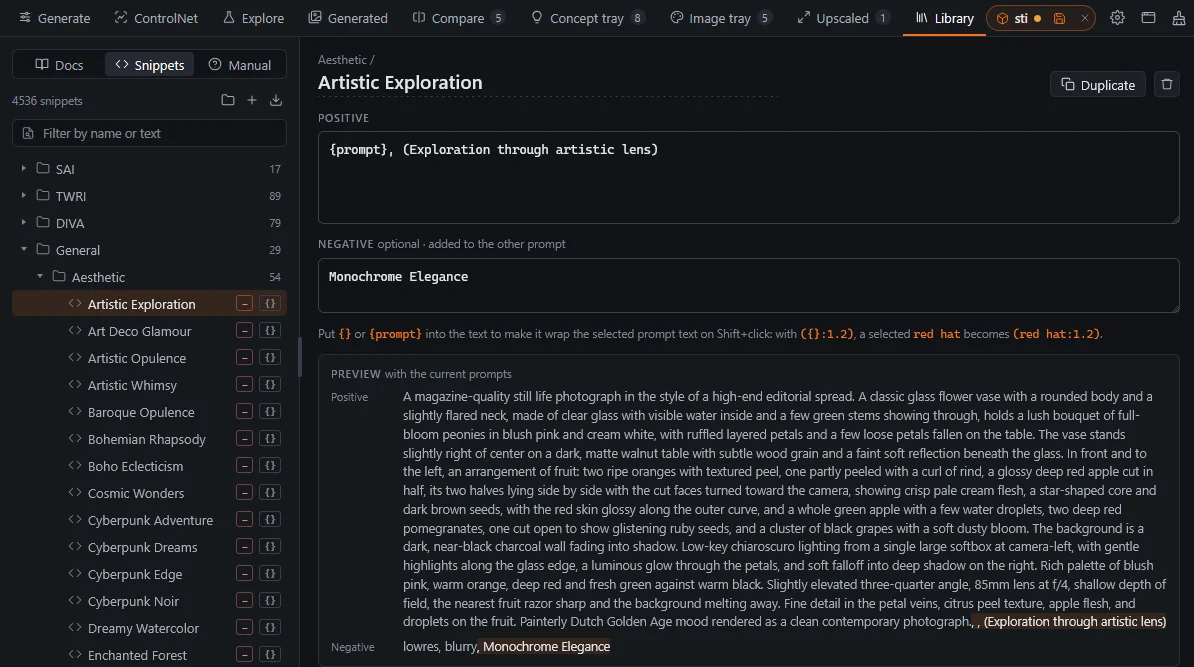Toggle the minus button on Cyberpunk Noir
This screenshot has height=667, width=1194.
click(x=244, y=601)
